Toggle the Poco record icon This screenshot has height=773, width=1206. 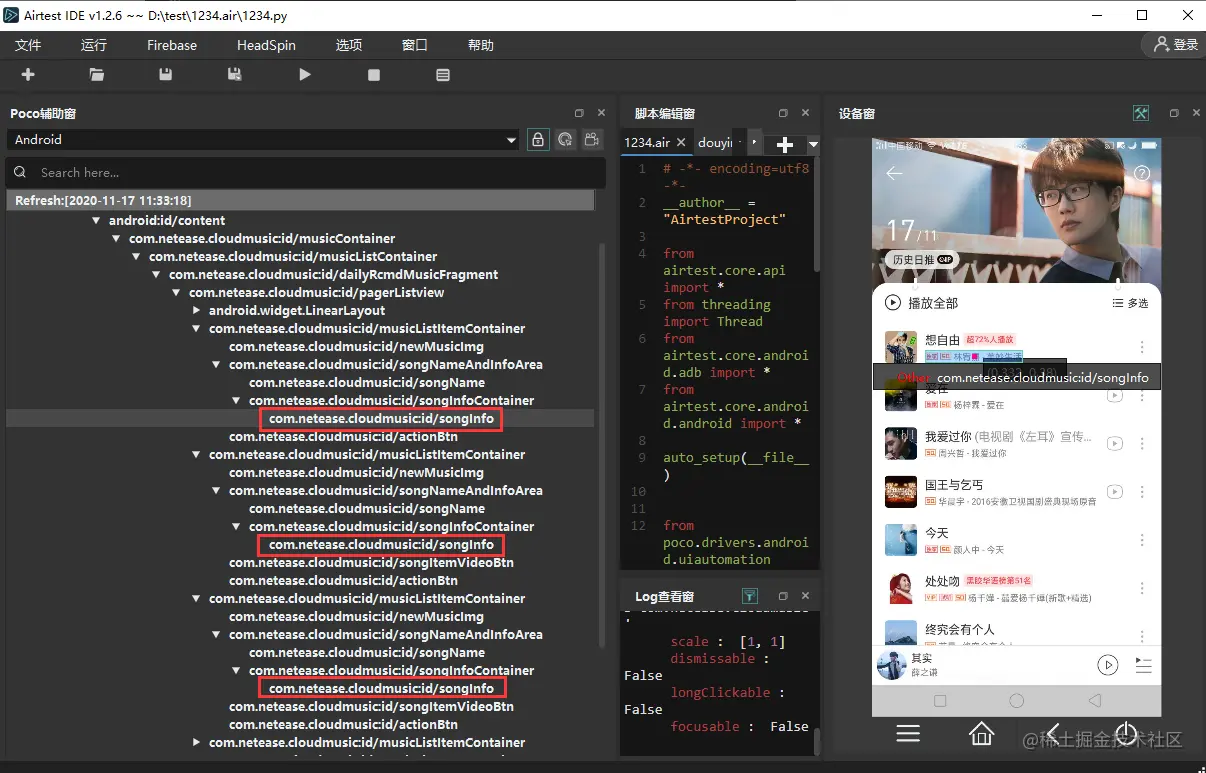(593, 140)
